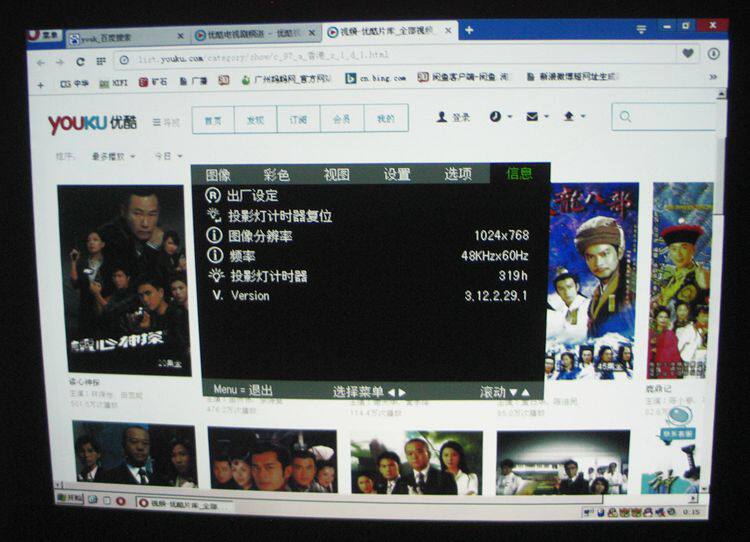Open the 读心神探 drama poster
The image size is (750, 542).
126,280
